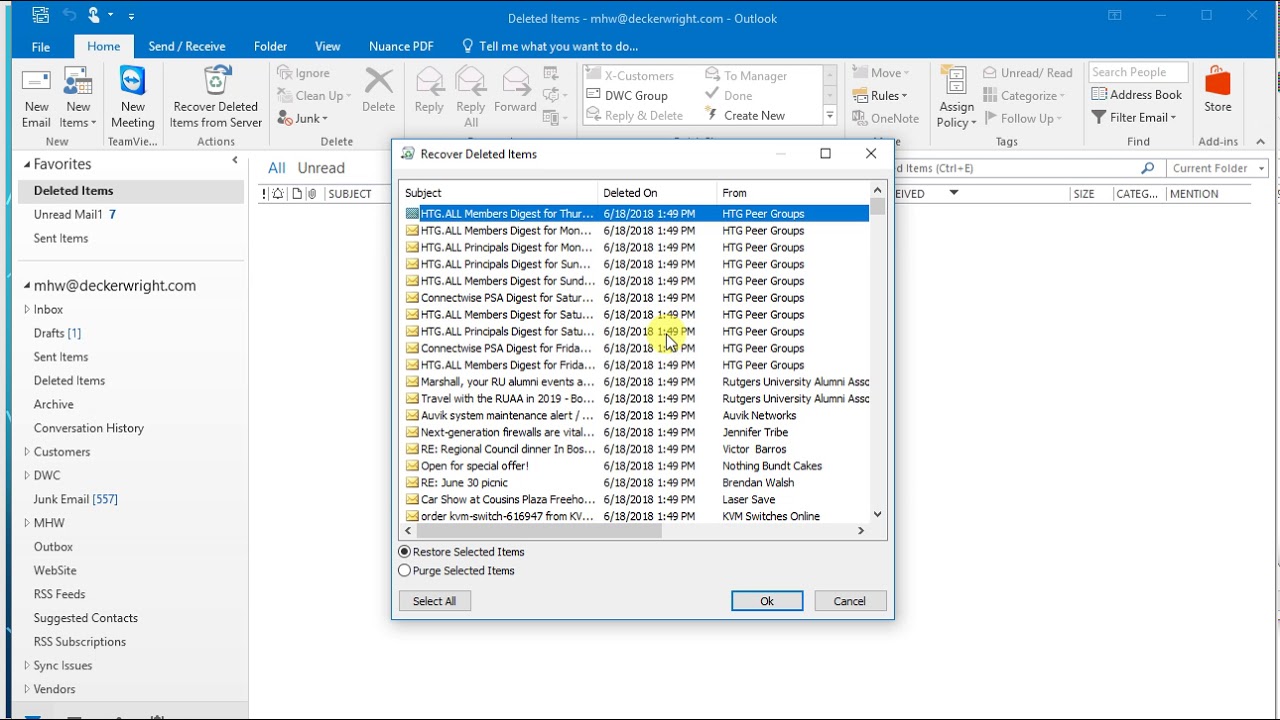Select the Auvik system maintenance alert message
The width and height of the screenshot is (1280, 720).
point(636,416)
